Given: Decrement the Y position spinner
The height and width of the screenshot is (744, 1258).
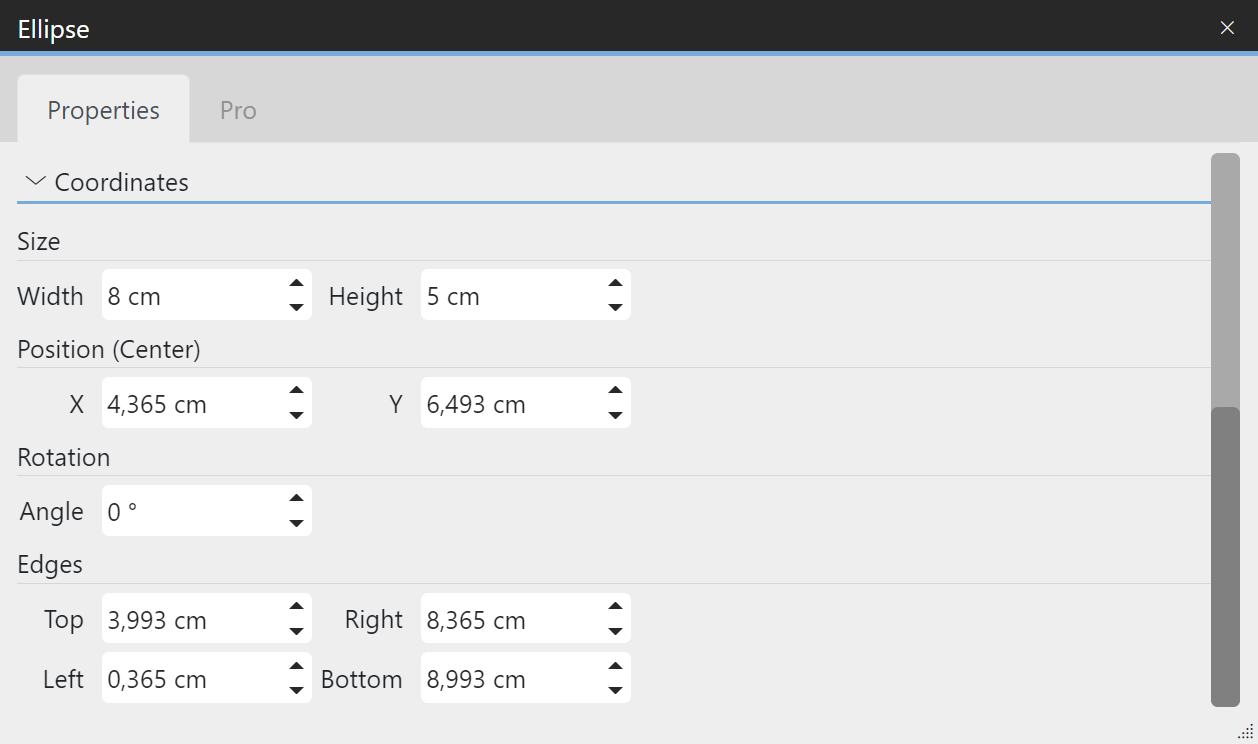Looking at the screenshot, I should 615,415.
